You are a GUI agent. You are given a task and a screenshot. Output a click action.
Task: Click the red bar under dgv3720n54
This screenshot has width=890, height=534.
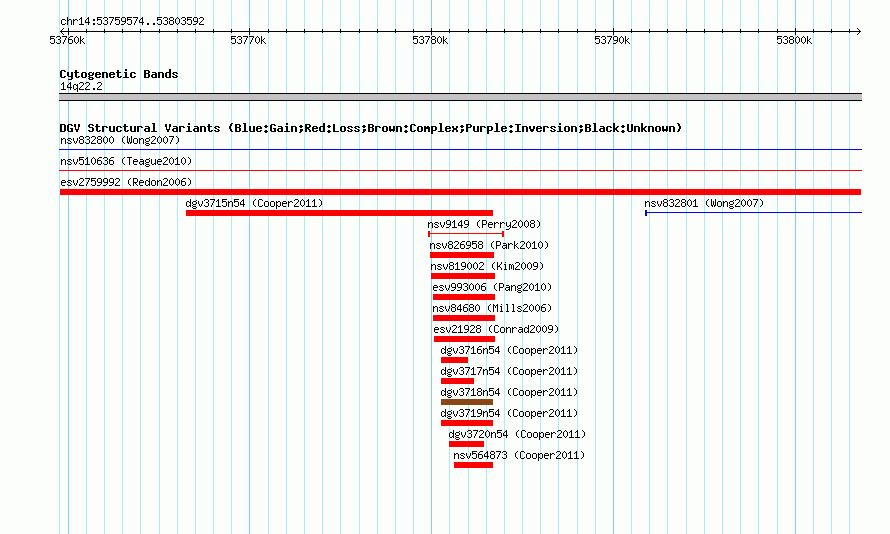[x=466, y=444]
